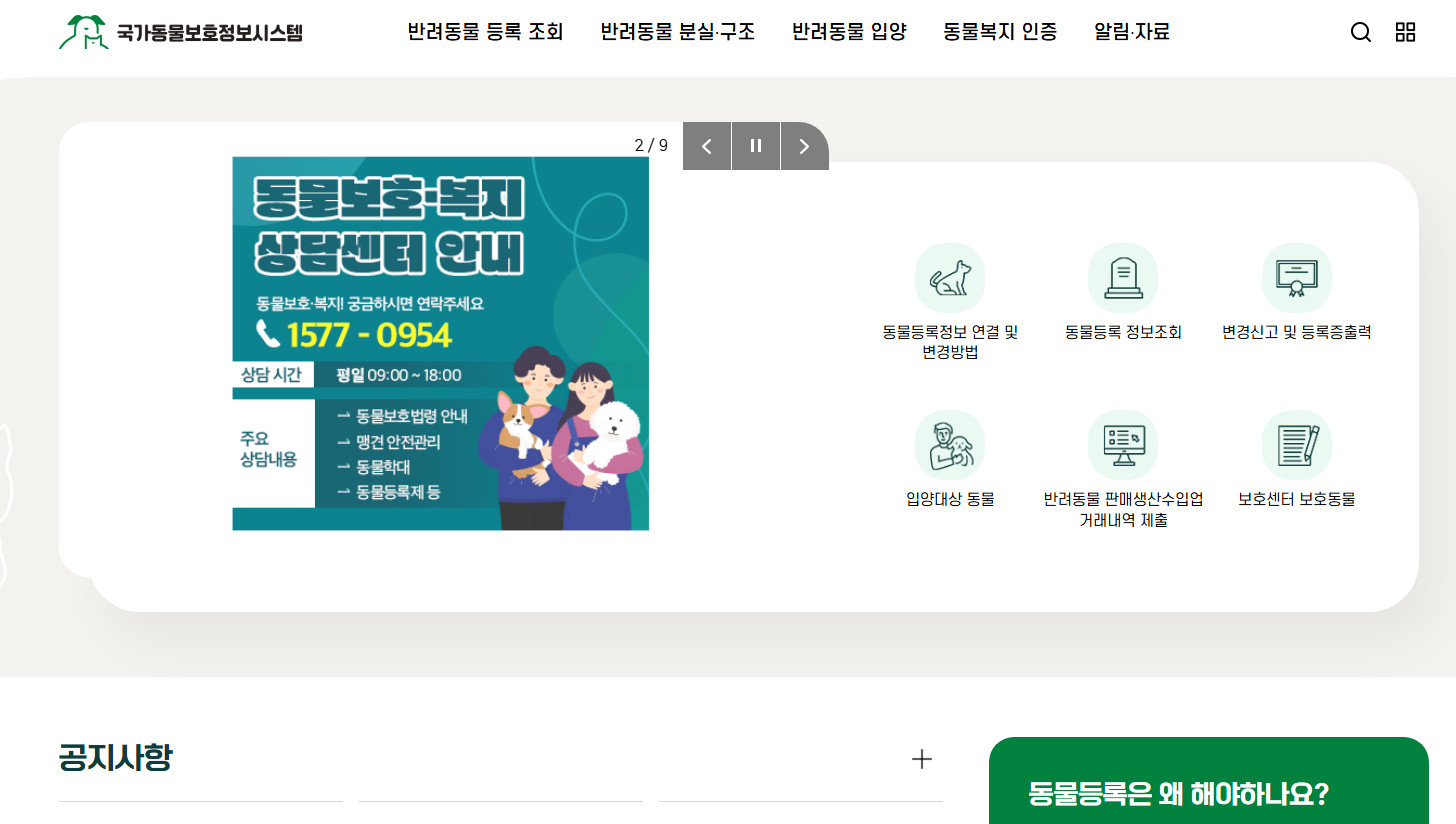This screenshot has width=1456, height=824.
Task: Open the sitemap grid icon in header
Action: (1405, 32)
